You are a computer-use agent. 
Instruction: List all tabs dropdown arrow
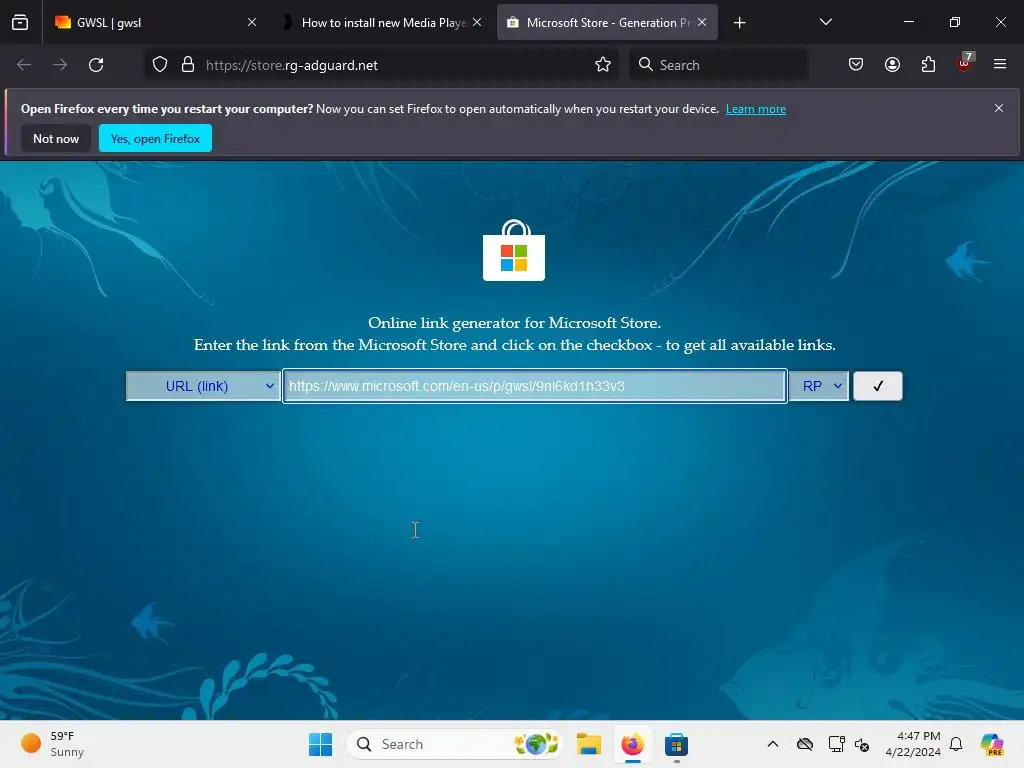click(x=825, y=22)
